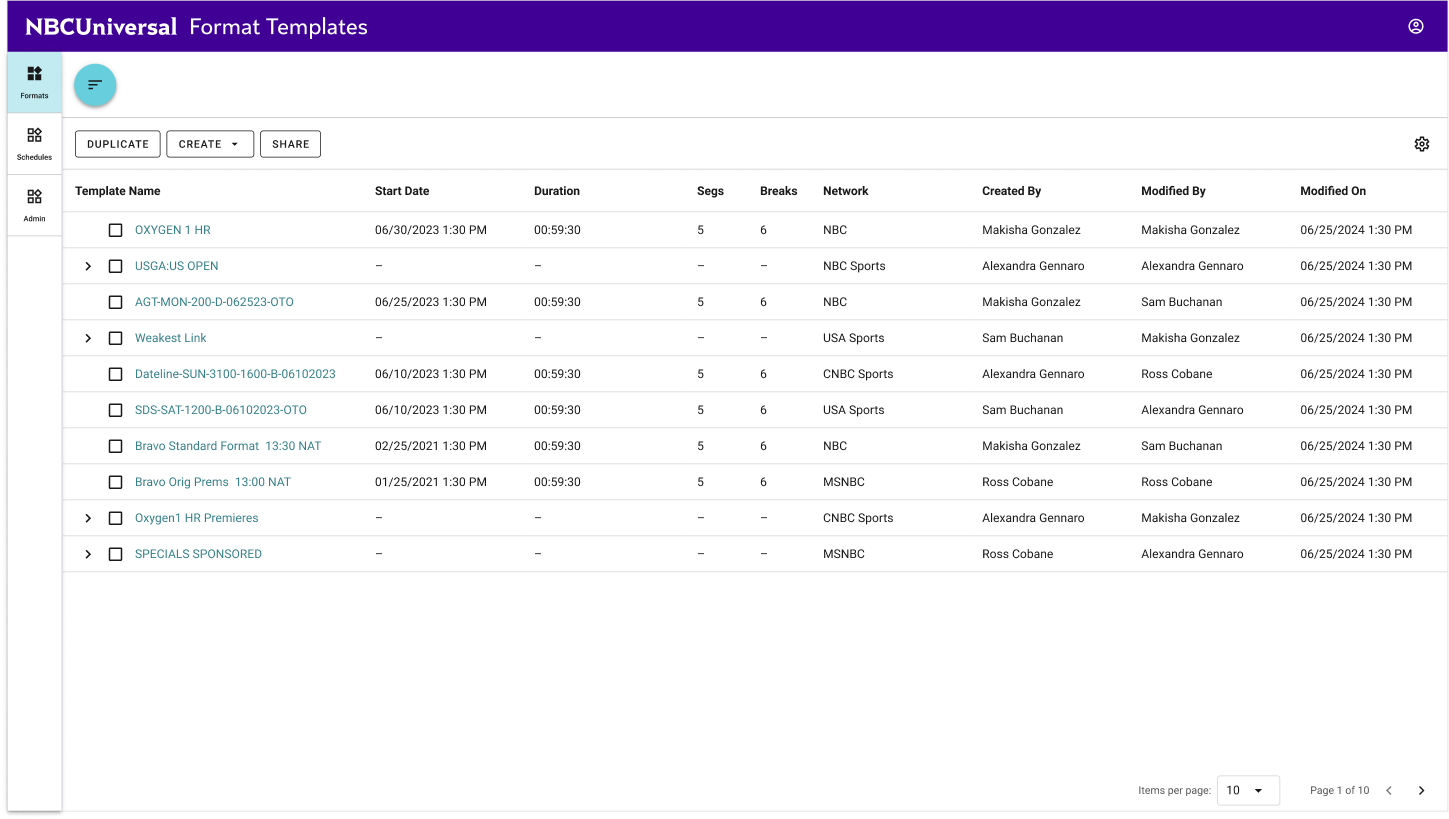Open Admin in the sidebar
The width and height of the screenshot is (1449, 819).
35,205
